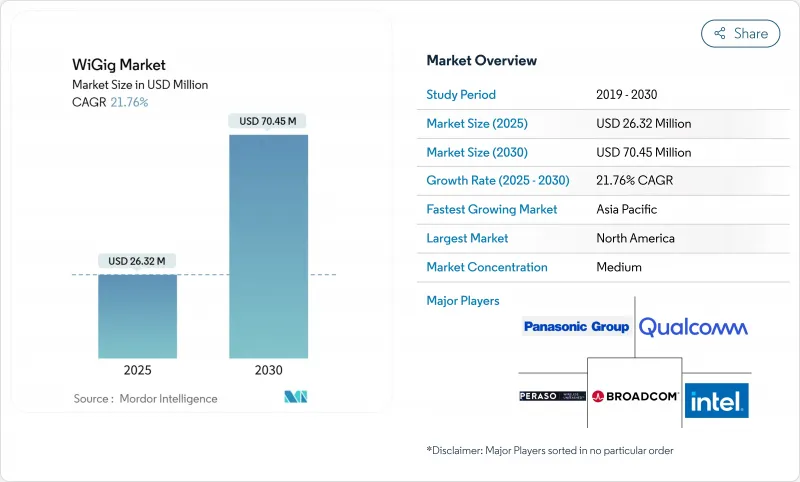Click the Market Overview heading
Screen dimensions: 800x482
tap(481, 60)
